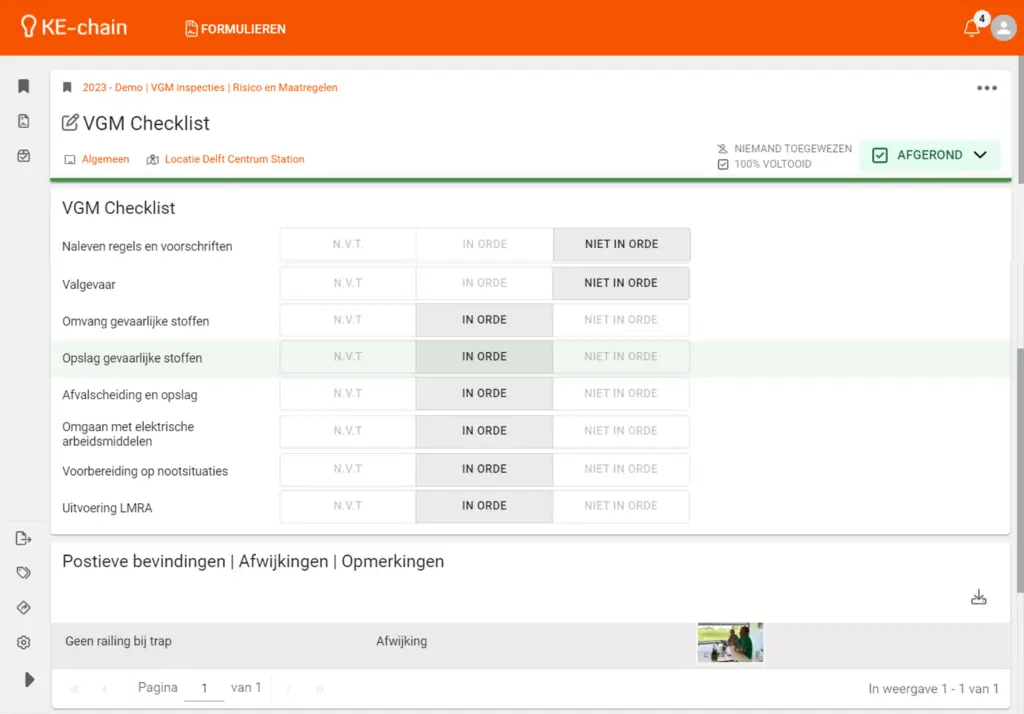Click the notifications bell icon

click(x=971, y=29)
